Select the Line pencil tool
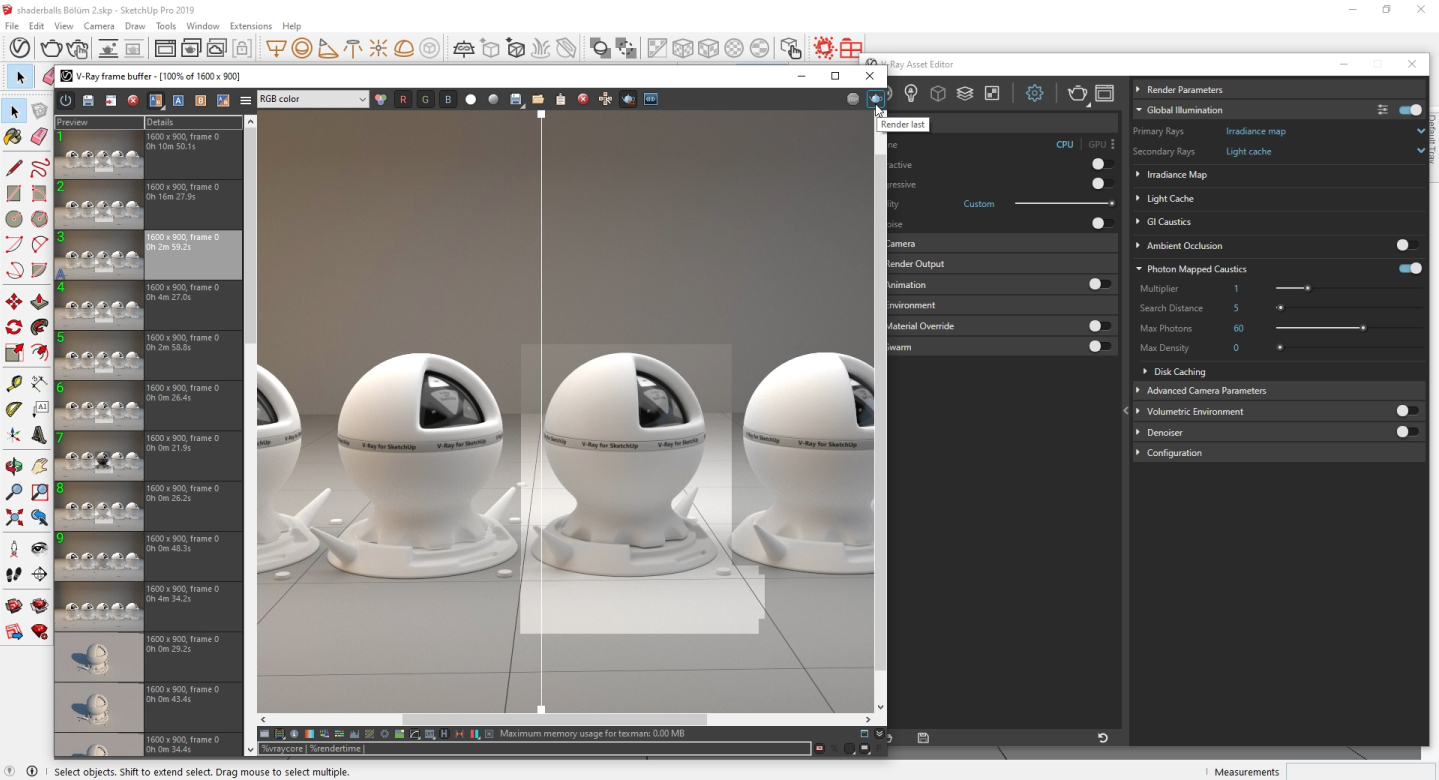 14,168
